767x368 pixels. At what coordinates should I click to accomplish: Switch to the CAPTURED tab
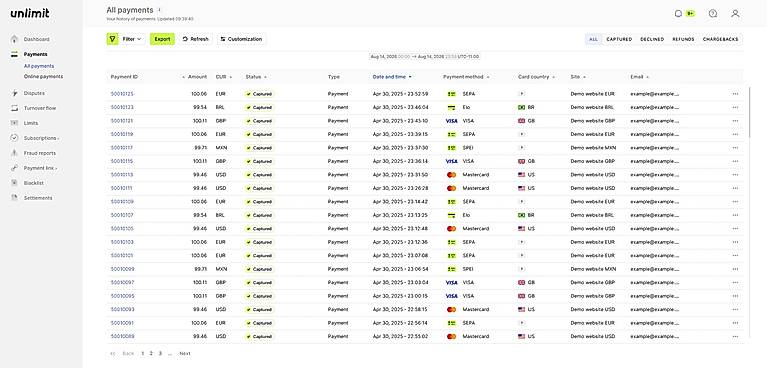click(619, 39)
